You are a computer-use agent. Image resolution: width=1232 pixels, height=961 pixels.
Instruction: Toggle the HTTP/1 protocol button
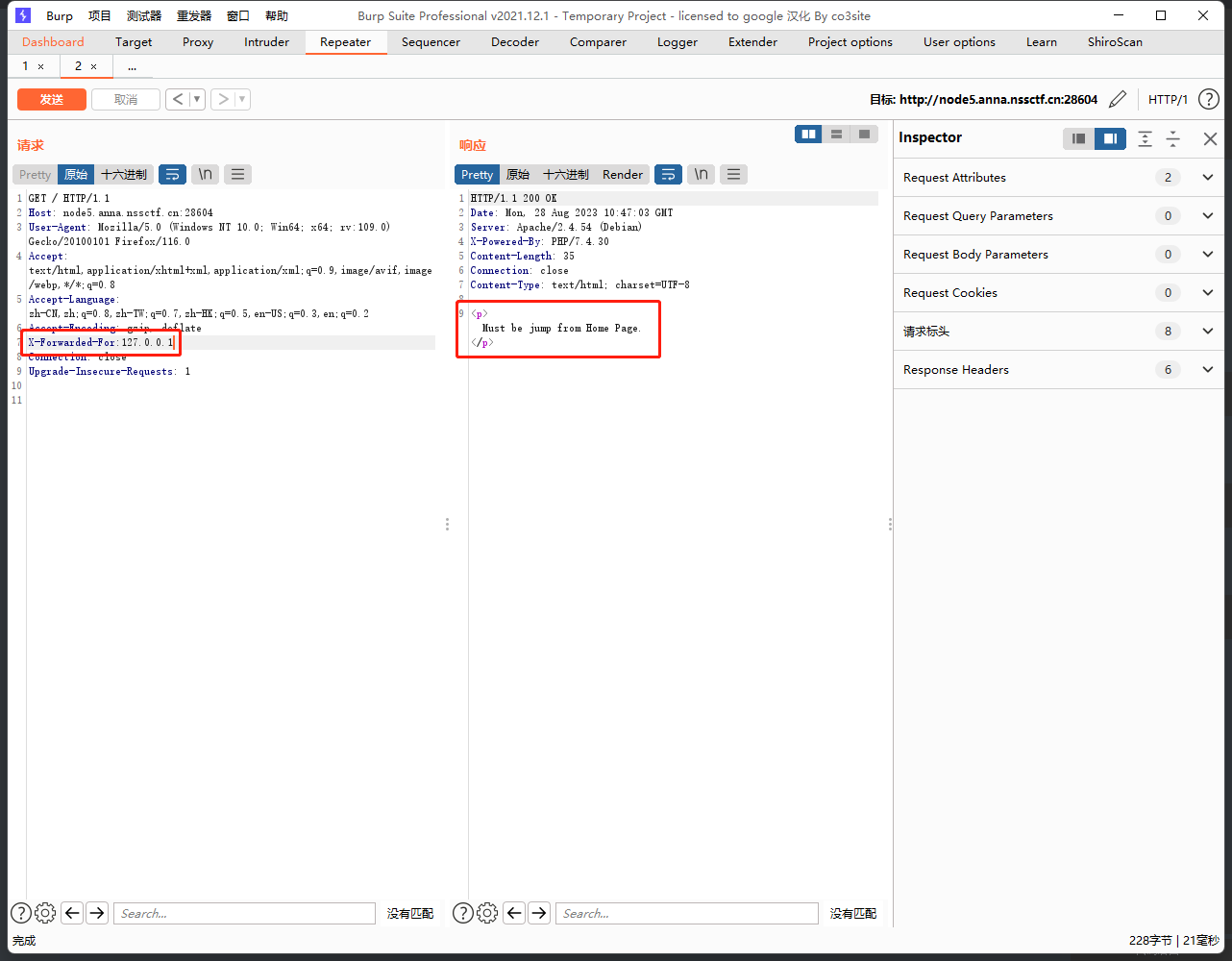point(1168,99)
